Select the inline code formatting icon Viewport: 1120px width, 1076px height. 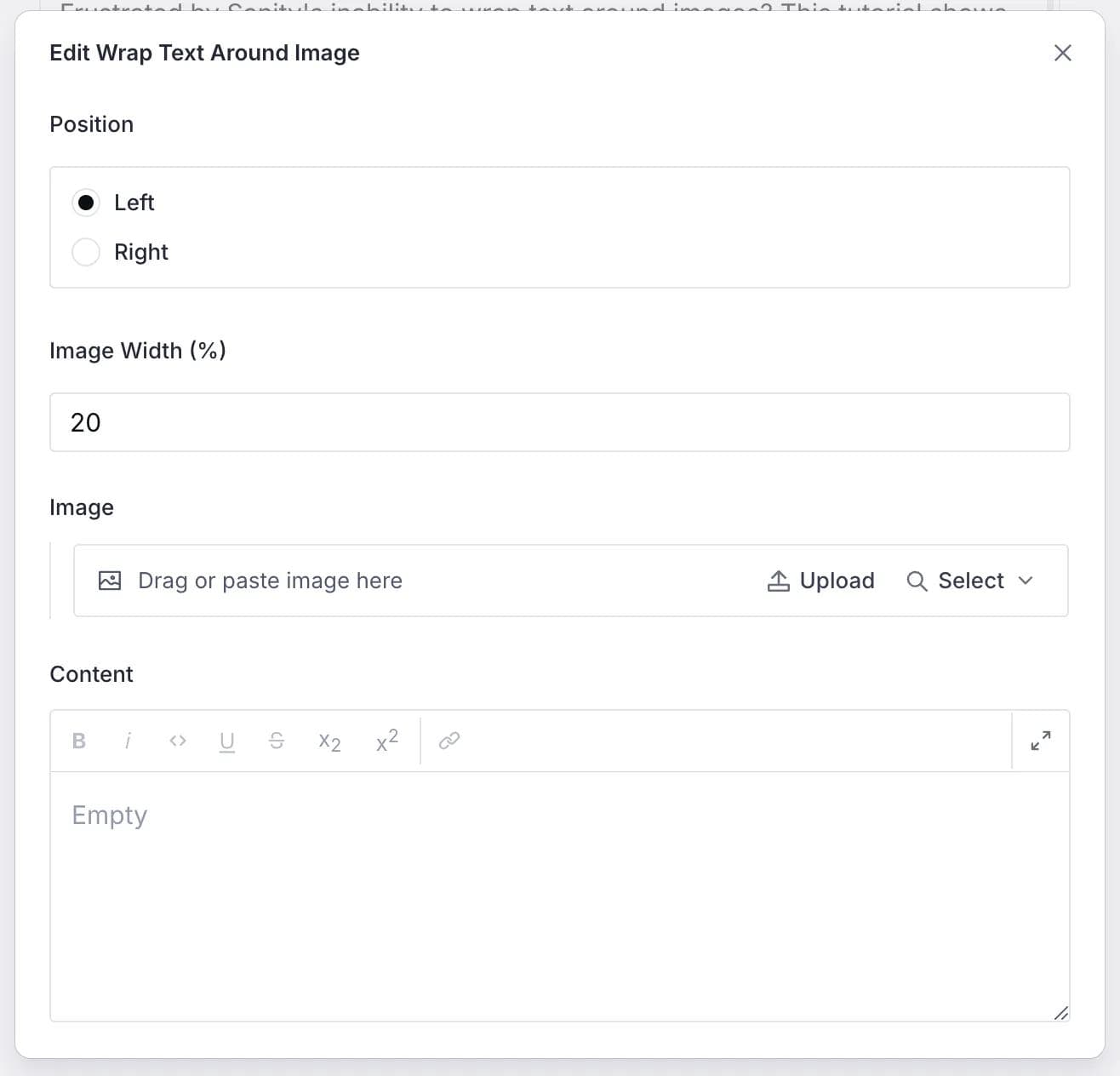pos(178,741)
